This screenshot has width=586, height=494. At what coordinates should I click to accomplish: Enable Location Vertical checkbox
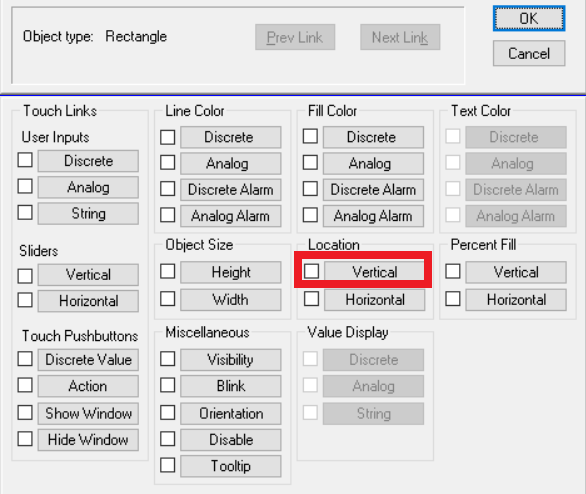311,271
